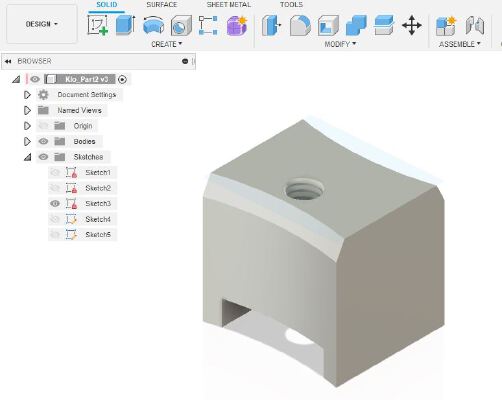Show the Origin folder via eye icon
Viewport: 502px width, 400px height.
43,126
